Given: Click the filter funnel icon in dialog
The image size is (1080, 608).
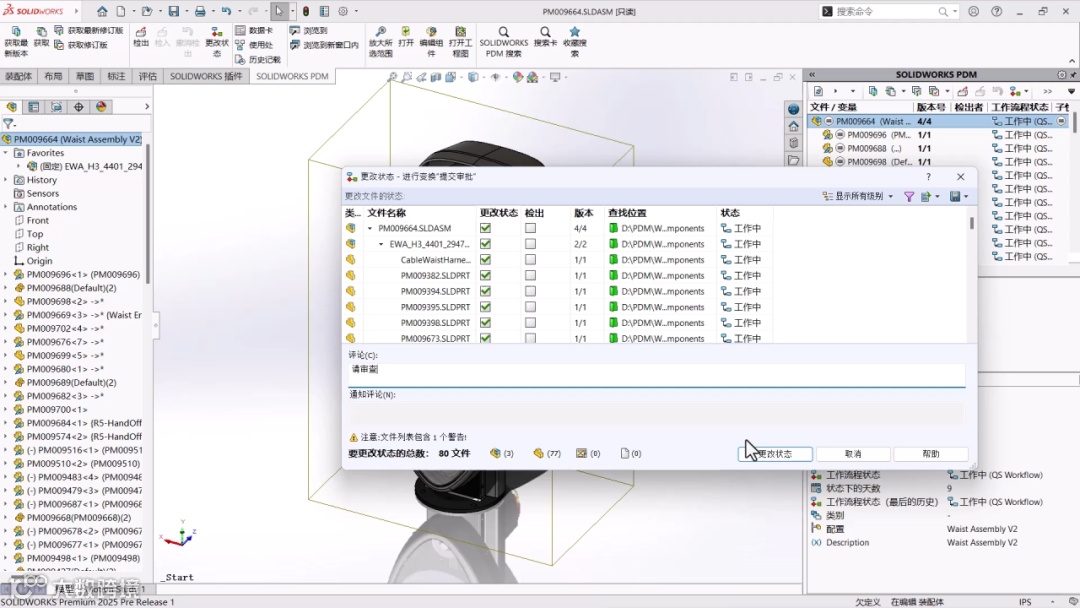Looking at the screenshot, I should click(x=908, y=196).
